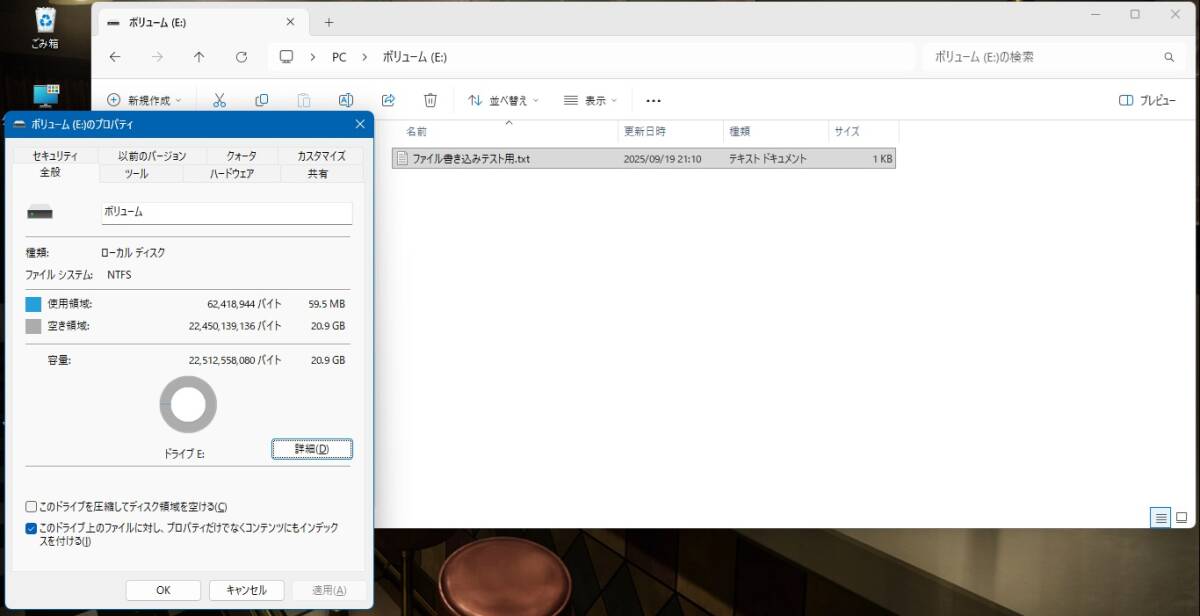
Task: Click the search magnifier icon
Action: 1169,57
